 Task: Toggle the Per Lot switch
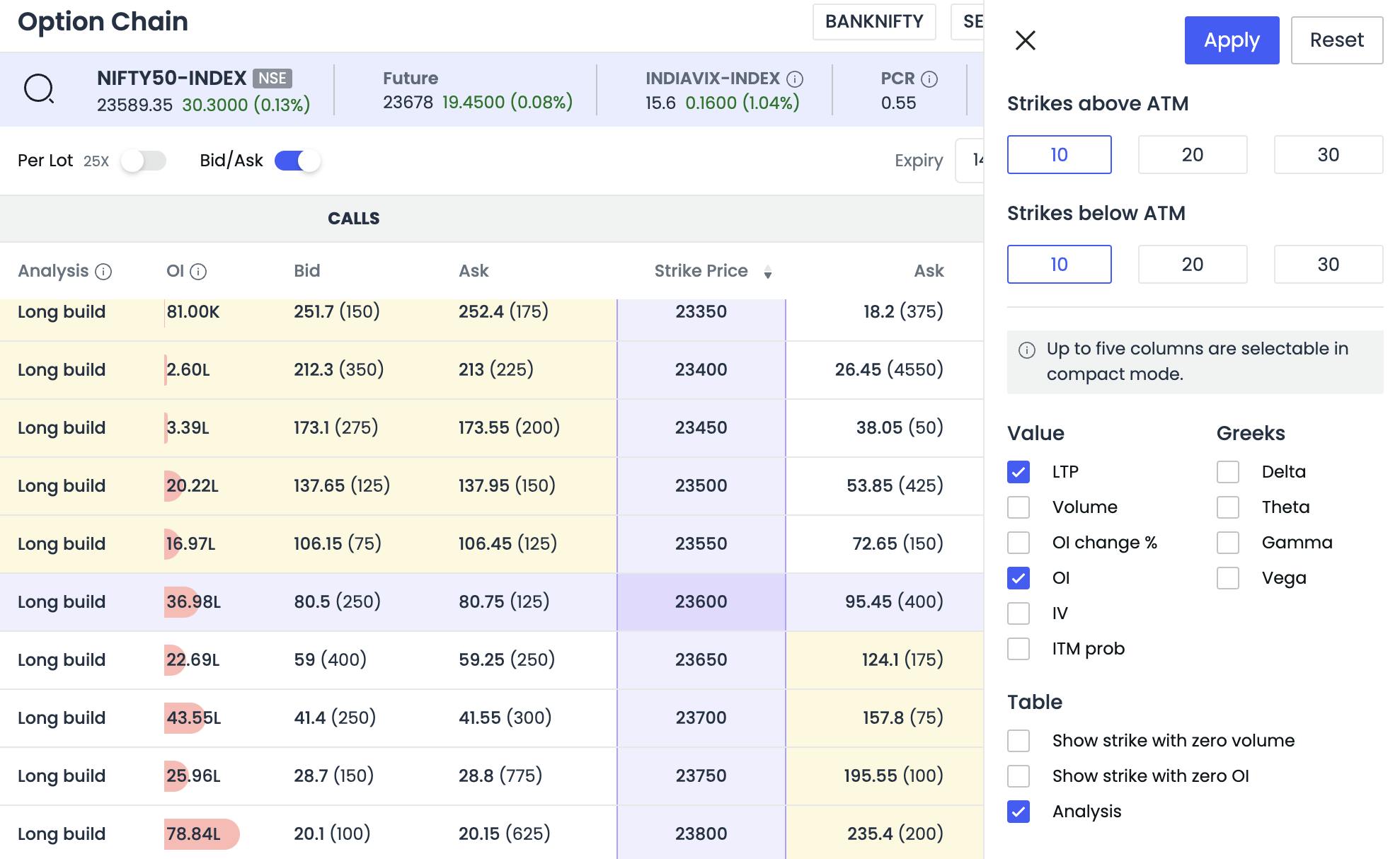tap(143, 161)
